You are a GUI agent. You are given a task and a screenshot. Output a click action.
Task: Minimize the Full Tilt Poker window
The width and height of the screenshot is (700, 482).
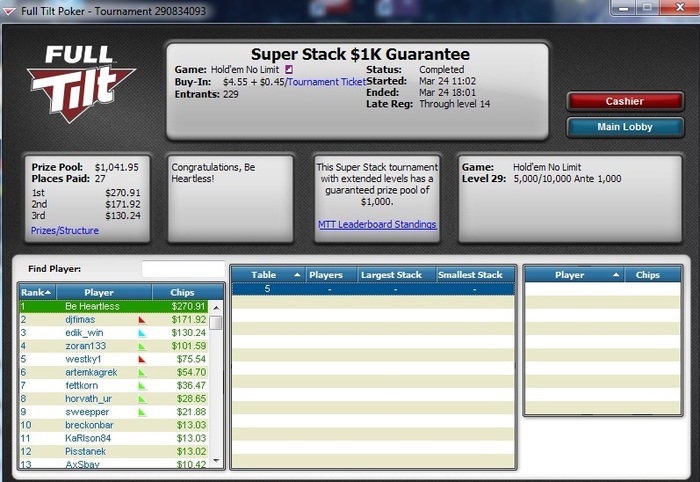tap(624, 8)
